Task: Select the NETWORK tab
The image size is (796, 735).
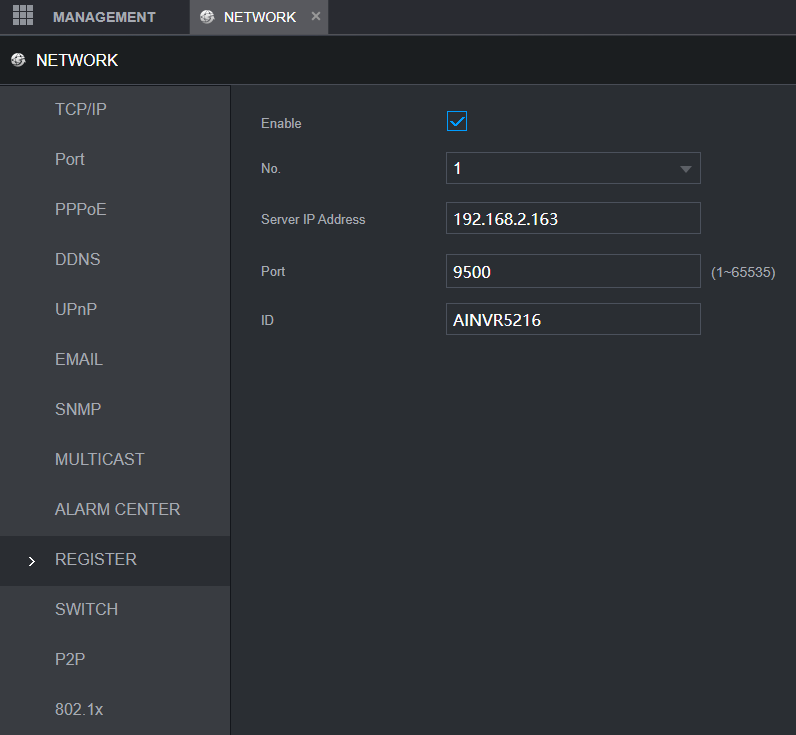Action: tap(259, 17)
